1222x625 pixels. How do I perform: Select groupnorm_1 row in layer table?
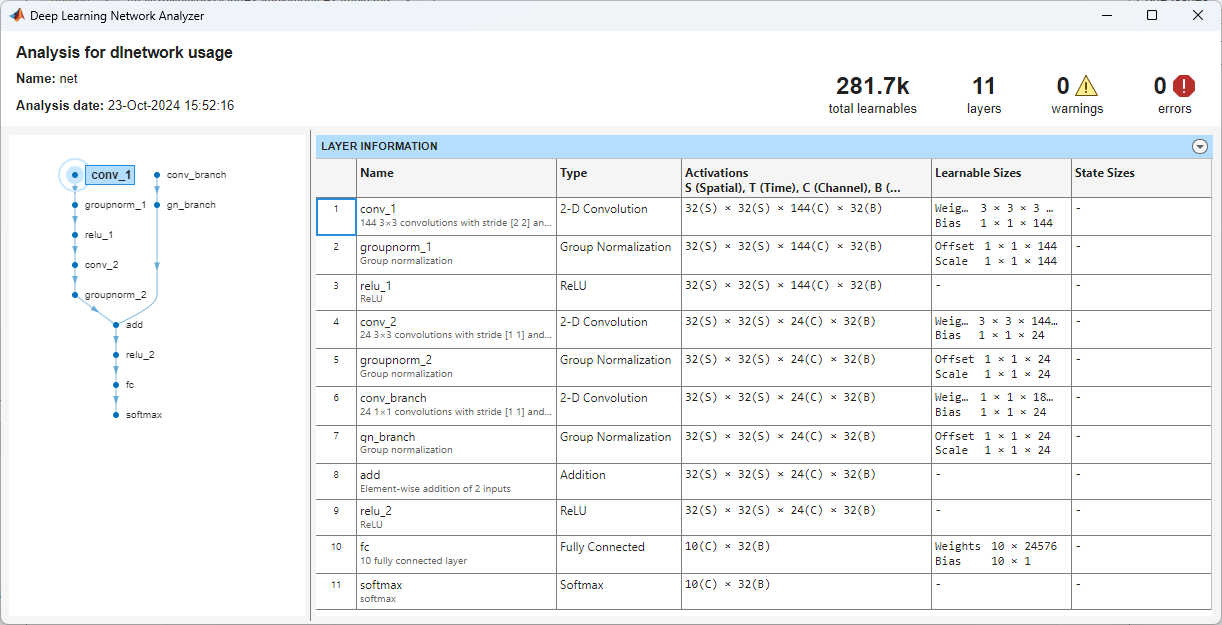(763, 254)
